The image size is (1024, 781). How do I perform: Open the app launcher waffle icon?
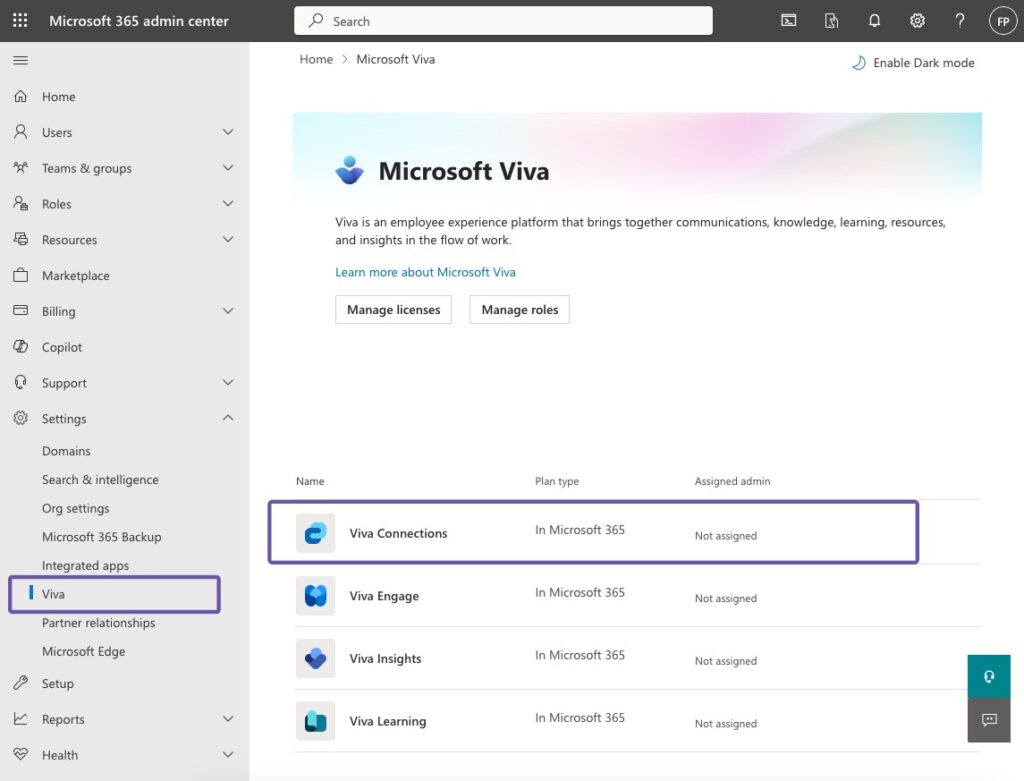[x=20, y=20]
